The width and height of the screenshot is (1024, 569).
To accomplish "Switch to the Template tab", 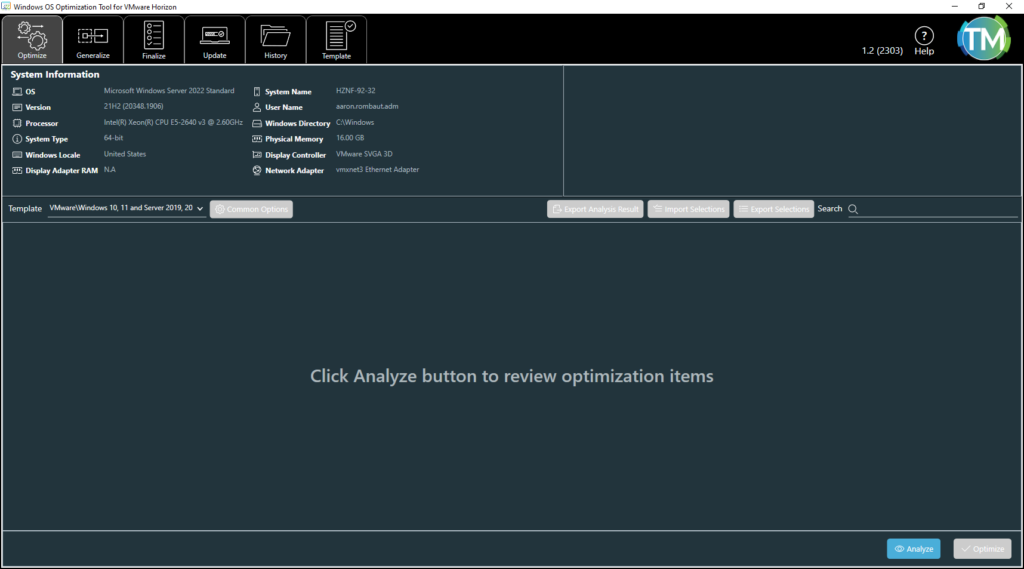I will point(336,40).
